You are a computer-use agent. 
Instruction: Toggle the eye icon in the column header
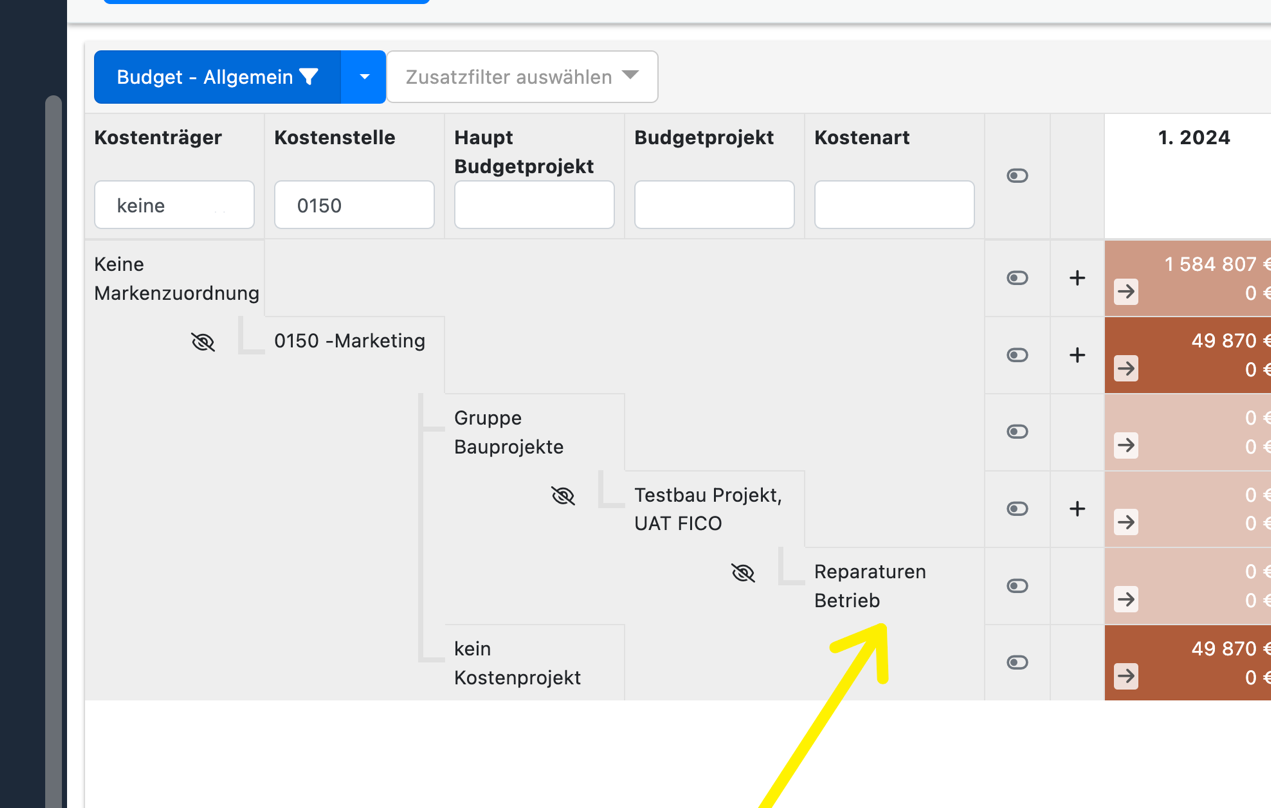click(x=1017, y=175)
